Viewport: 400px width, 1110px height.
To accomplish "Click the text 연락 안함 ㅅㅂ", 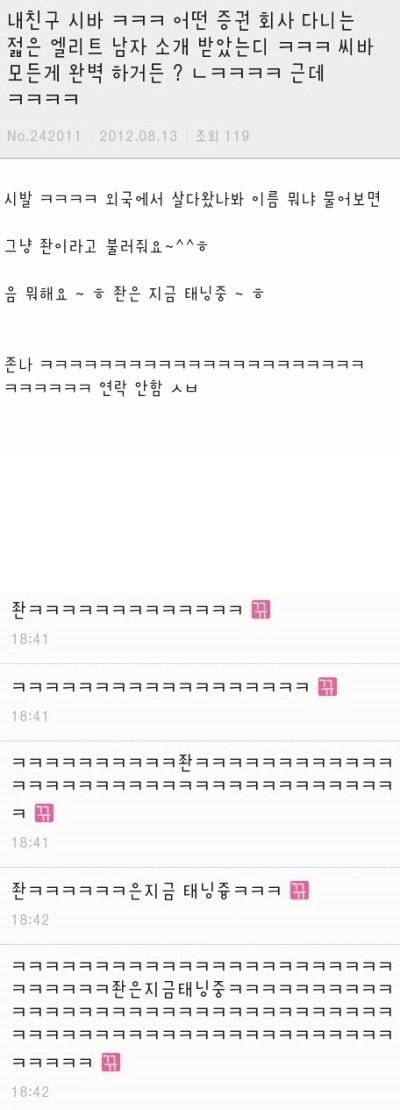I will pyautogui.click(x=149, y=388).
